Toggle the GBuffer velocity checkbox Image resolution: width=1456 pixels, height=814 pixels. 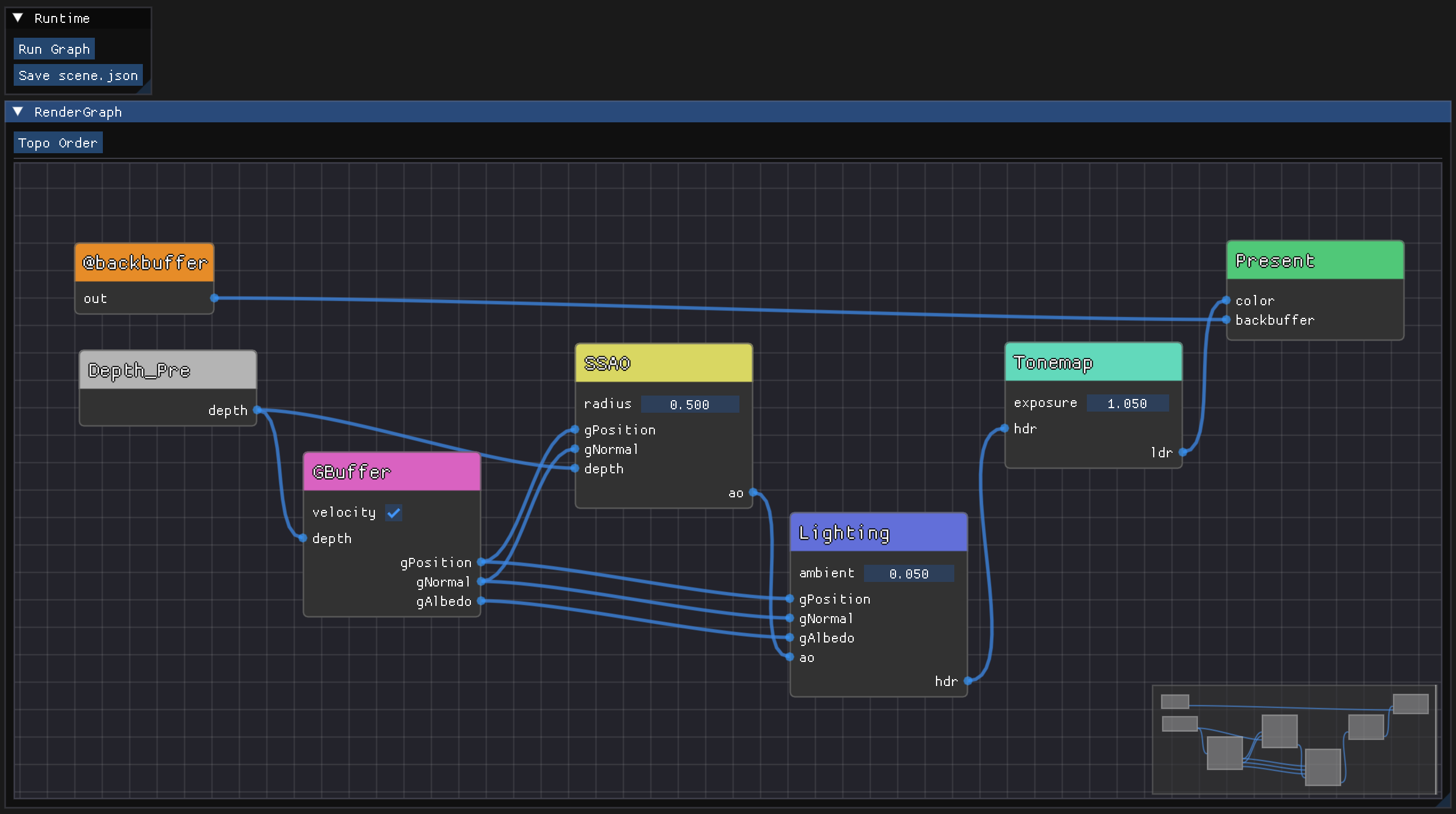pos(394,513)
